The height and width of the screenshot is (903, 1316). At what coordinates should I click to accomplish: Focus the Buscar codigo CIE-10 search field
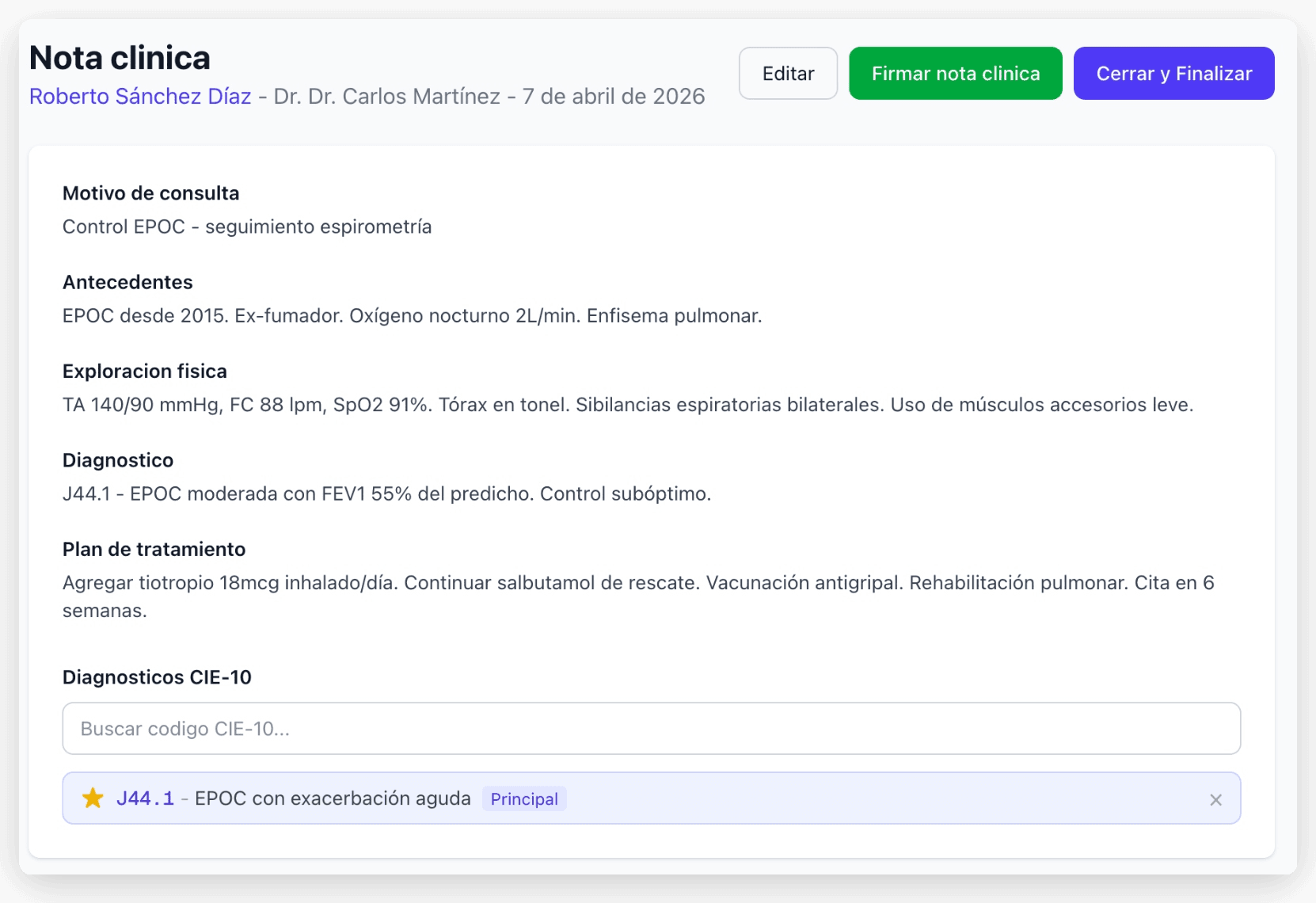(651, 729)
